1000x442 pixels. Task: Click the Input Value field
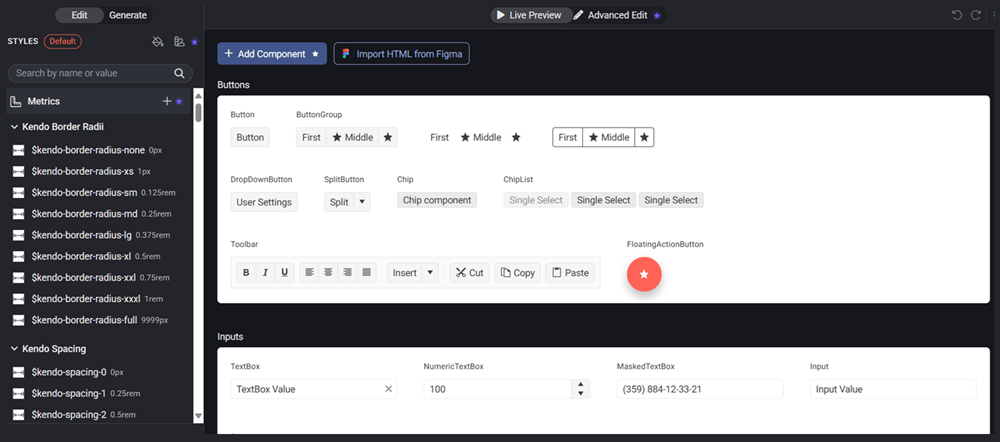pos(893,389)
